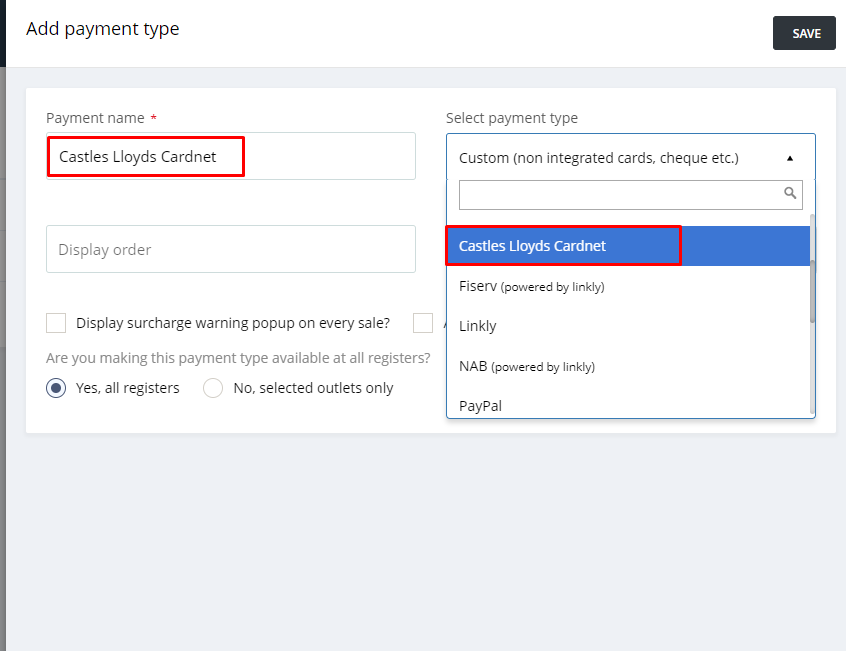Collapse the payment type dropdown arrow
Viewport: 846px width, 651px height.
pyautogui.click(x=790, y=158)
